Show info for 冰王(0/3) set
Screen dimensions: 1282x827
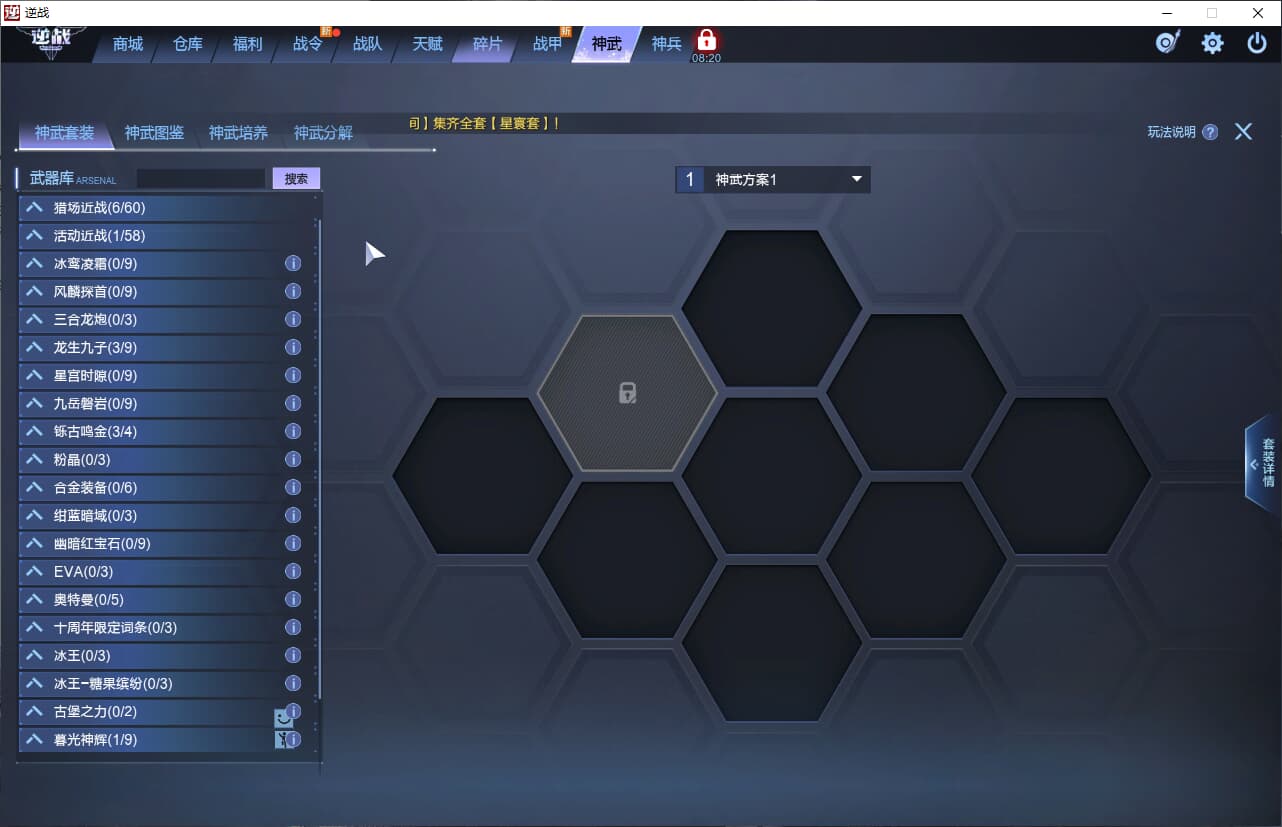pyautogui.click(x=293, y=656)
